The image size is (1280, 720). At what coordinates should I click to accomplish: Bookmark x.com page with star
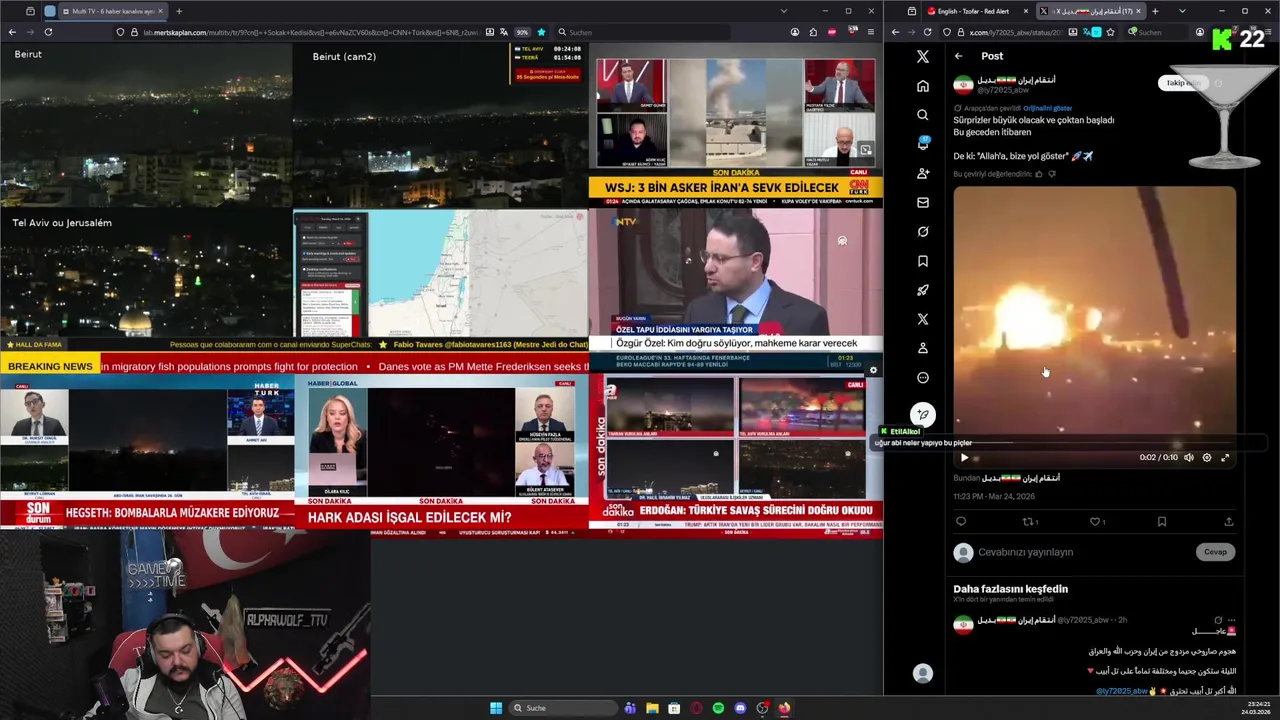click(1110, 32)
